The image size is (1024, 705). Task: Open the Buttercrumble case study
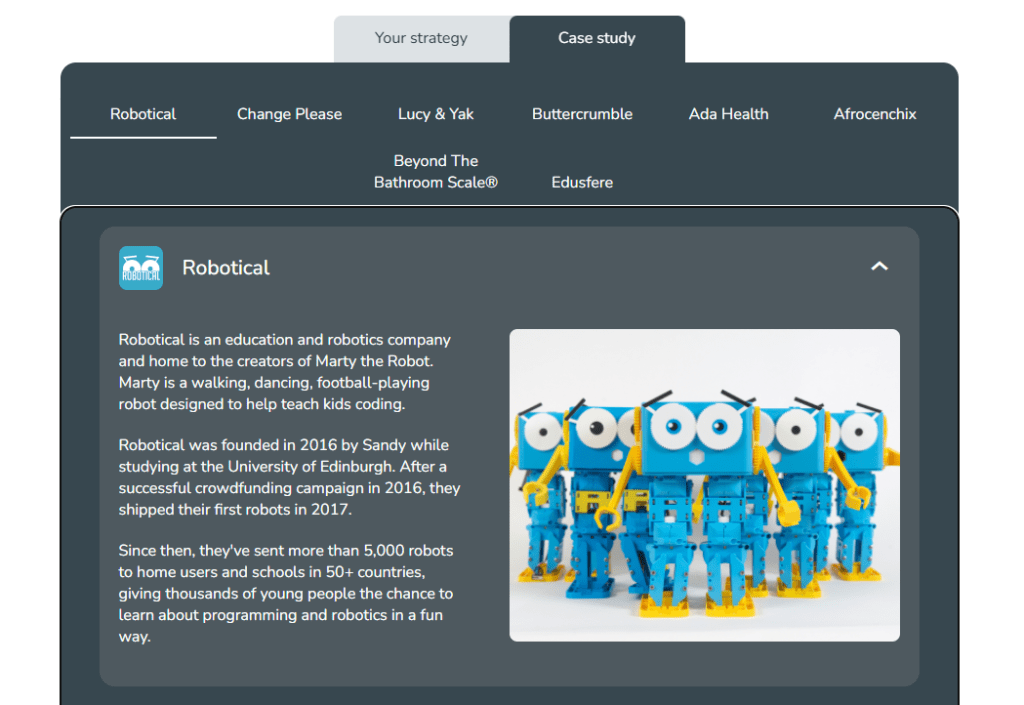coord(582,114)
